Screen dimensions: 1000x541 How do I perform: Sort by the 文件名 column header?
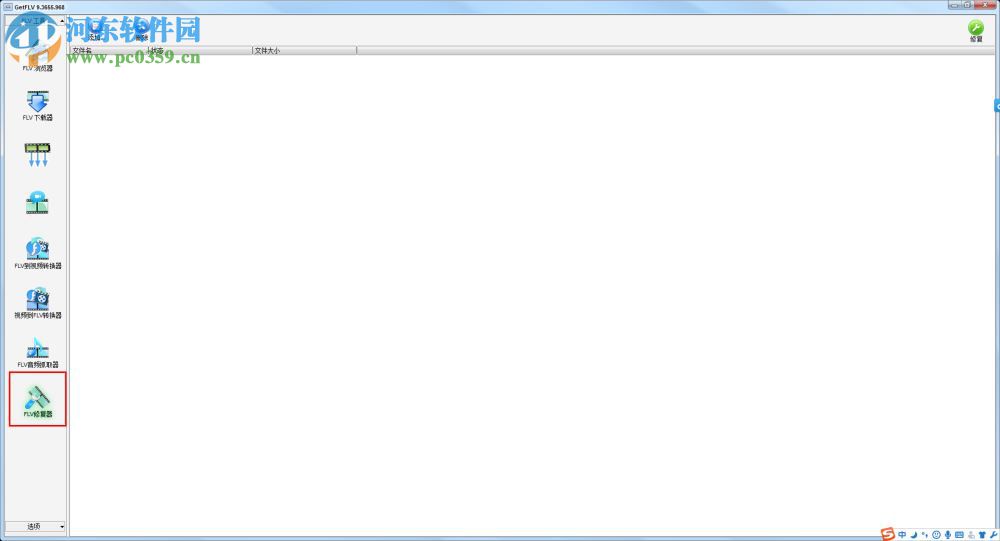108,50
